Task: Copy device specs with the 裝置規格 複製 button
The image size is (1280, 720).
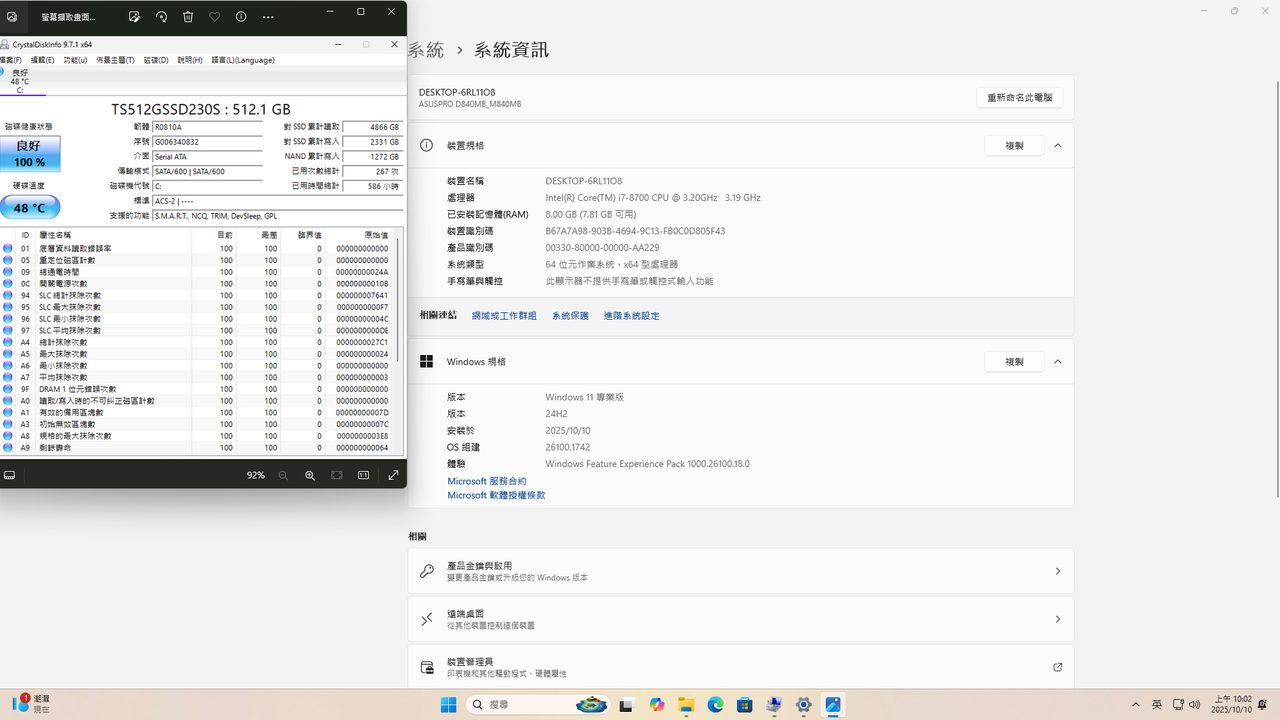Action: pyautogui.click(x=1014, y=146)
